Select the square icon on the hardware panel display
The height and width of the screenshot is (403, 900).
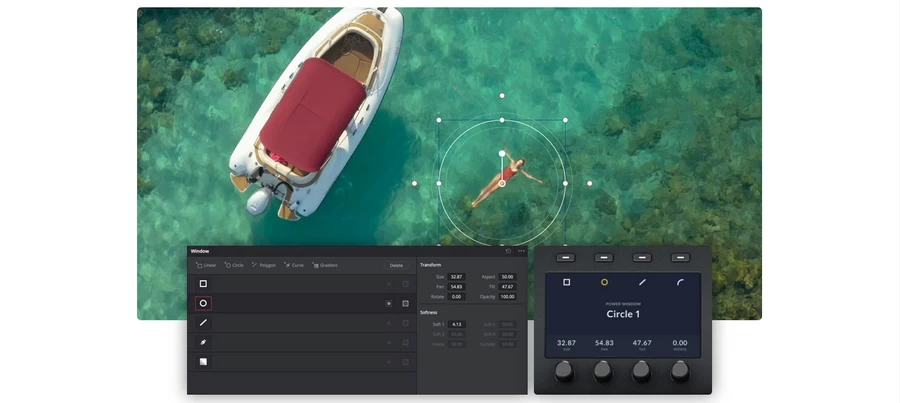567,282
